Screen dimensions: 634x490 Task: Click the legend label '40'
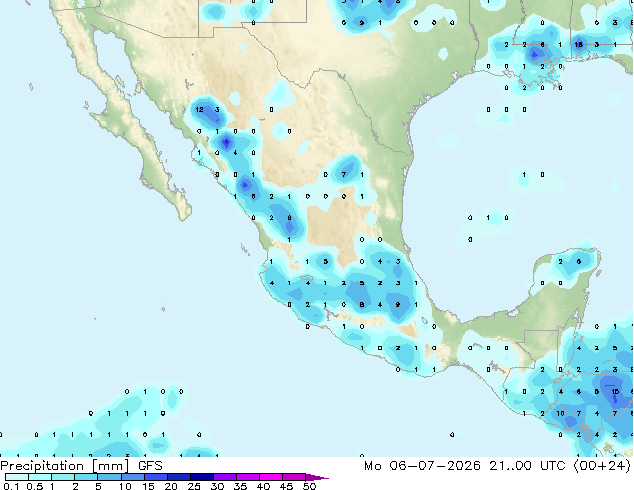pyautogui.click(x=263, y=486)
